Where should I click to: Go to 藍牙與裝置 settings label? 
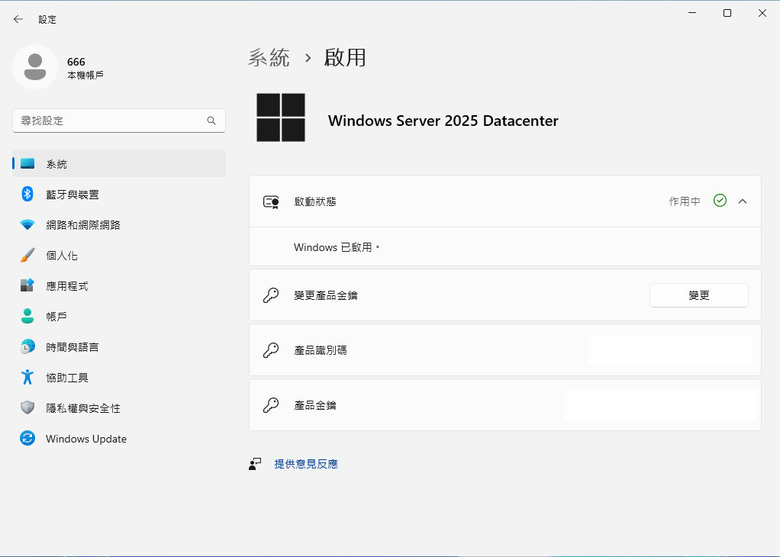click(72, 194)
